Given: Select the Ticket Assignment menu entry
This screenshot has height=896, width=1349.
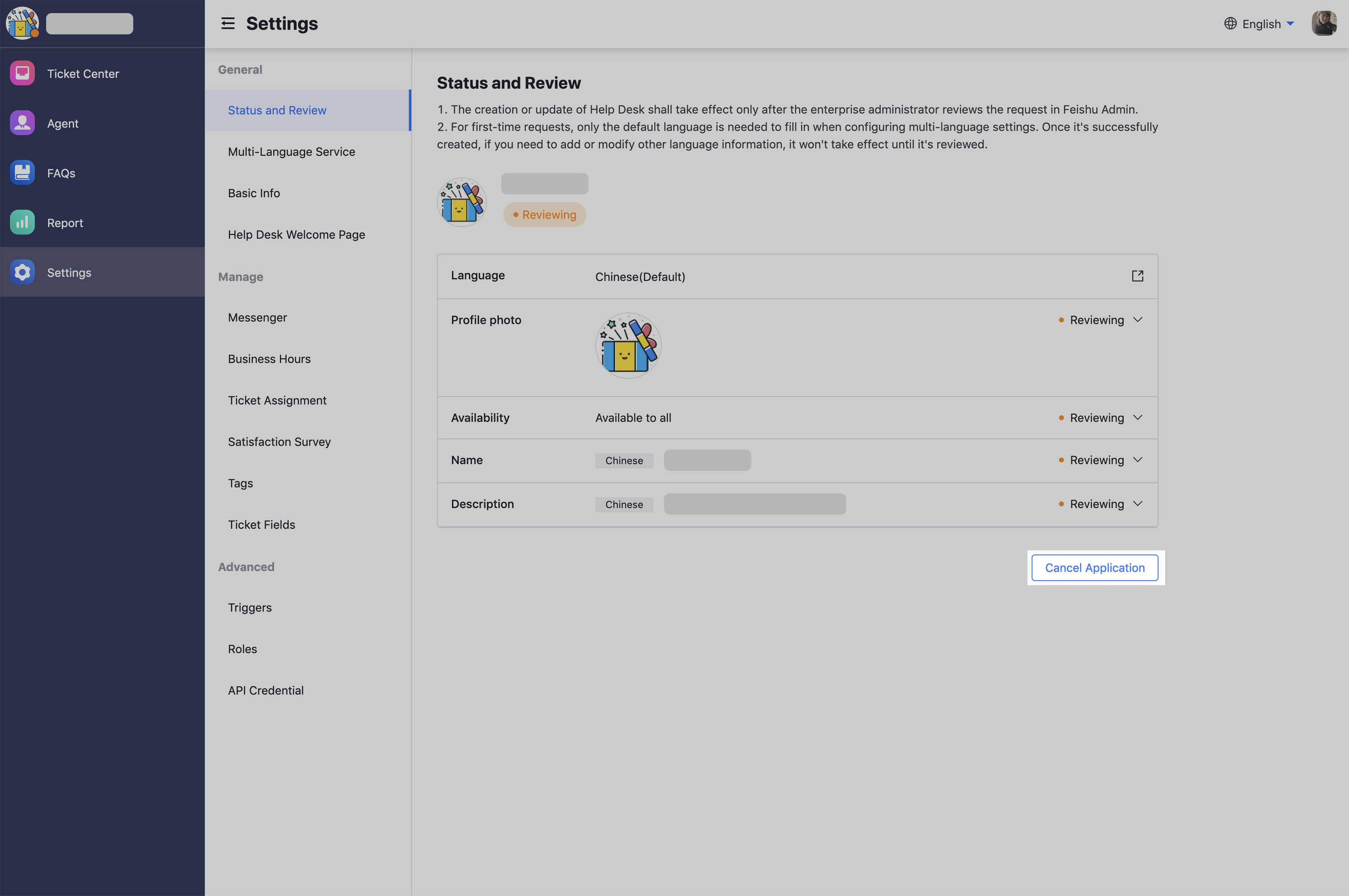Looking at the screenshot, I should [277, 400].
